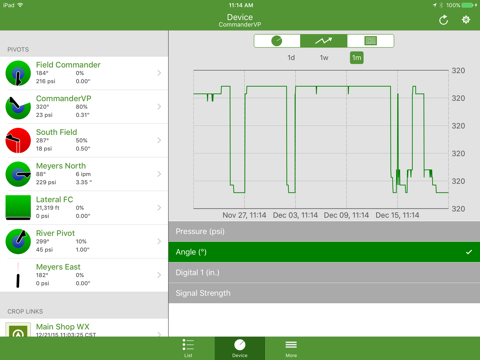
Task: Click the angle line chart area
Action: [x=321, y=139]
